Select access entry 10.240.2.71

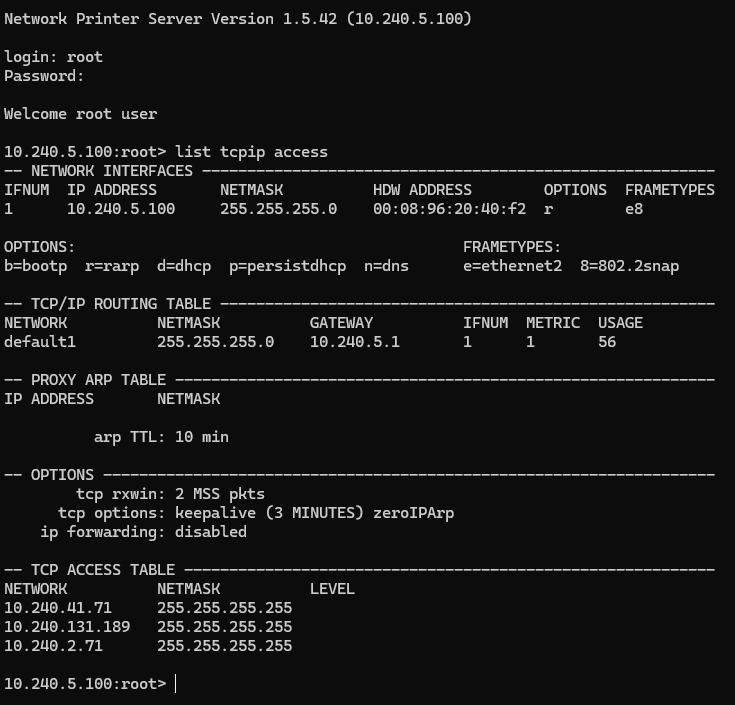[x=53, y=646]
